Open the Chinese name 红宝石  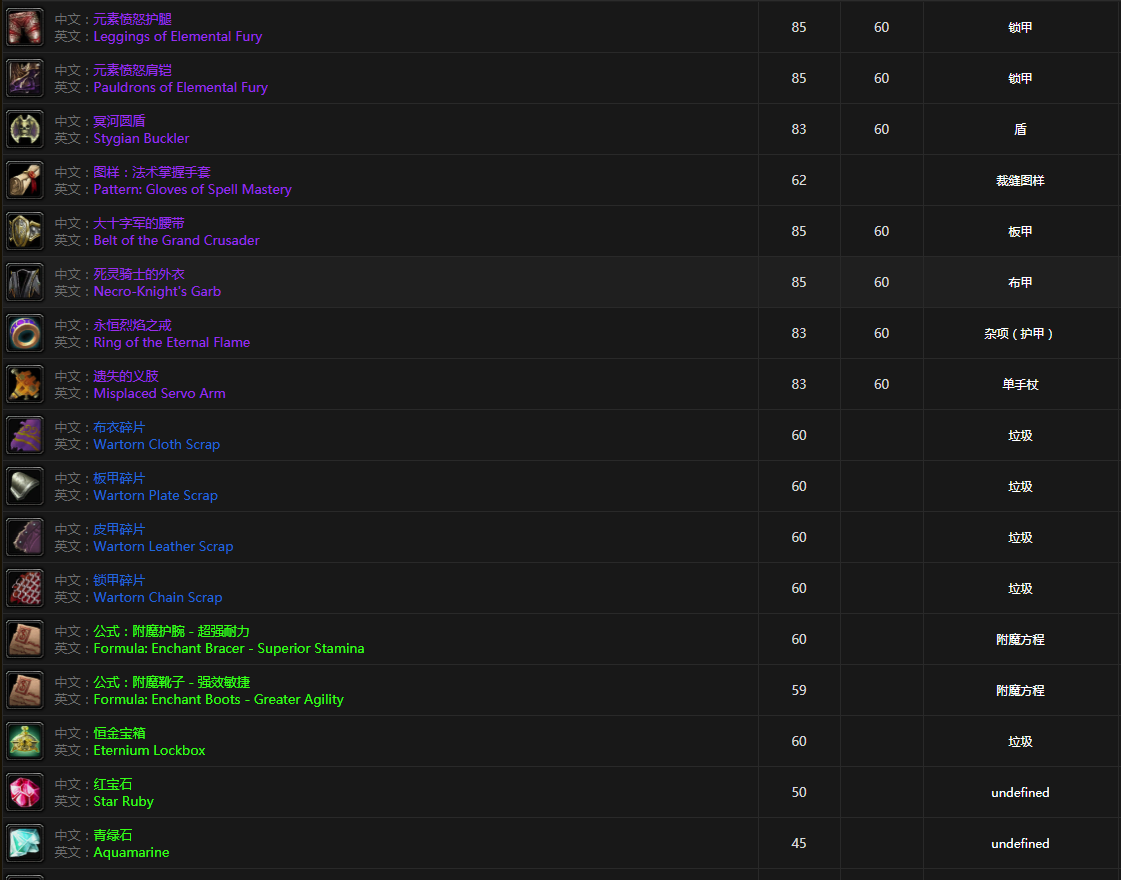coord(113,784)
